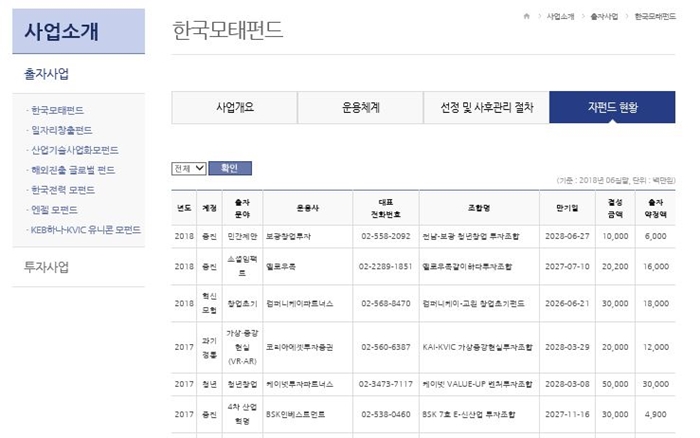Viewport: 700px width, 438px height.
Task: Open 한국모태펀드 in the sidebar
Action: tap(57, 110)
